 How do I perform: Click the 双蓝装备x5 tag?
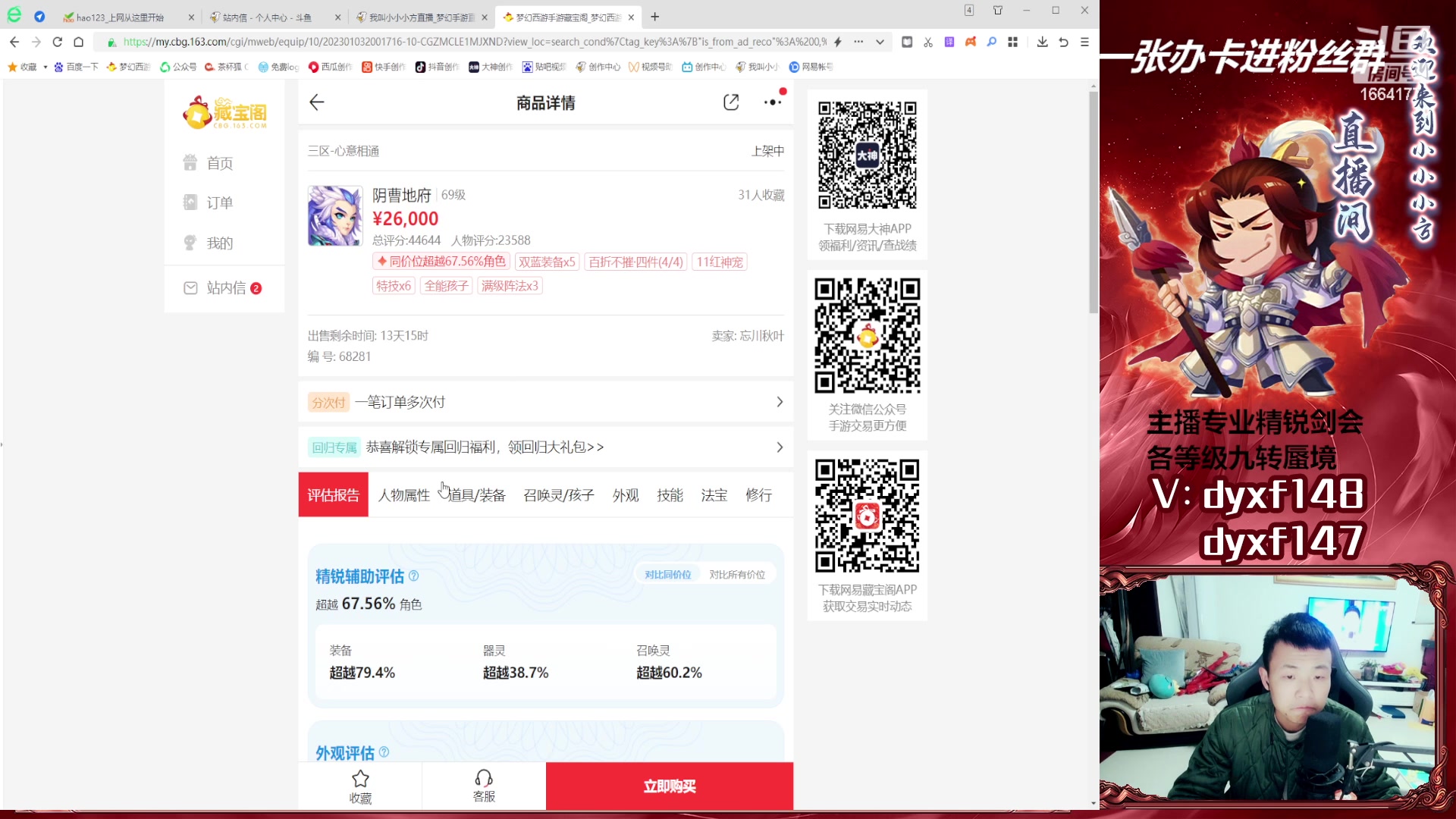click(x=547, y=262)
